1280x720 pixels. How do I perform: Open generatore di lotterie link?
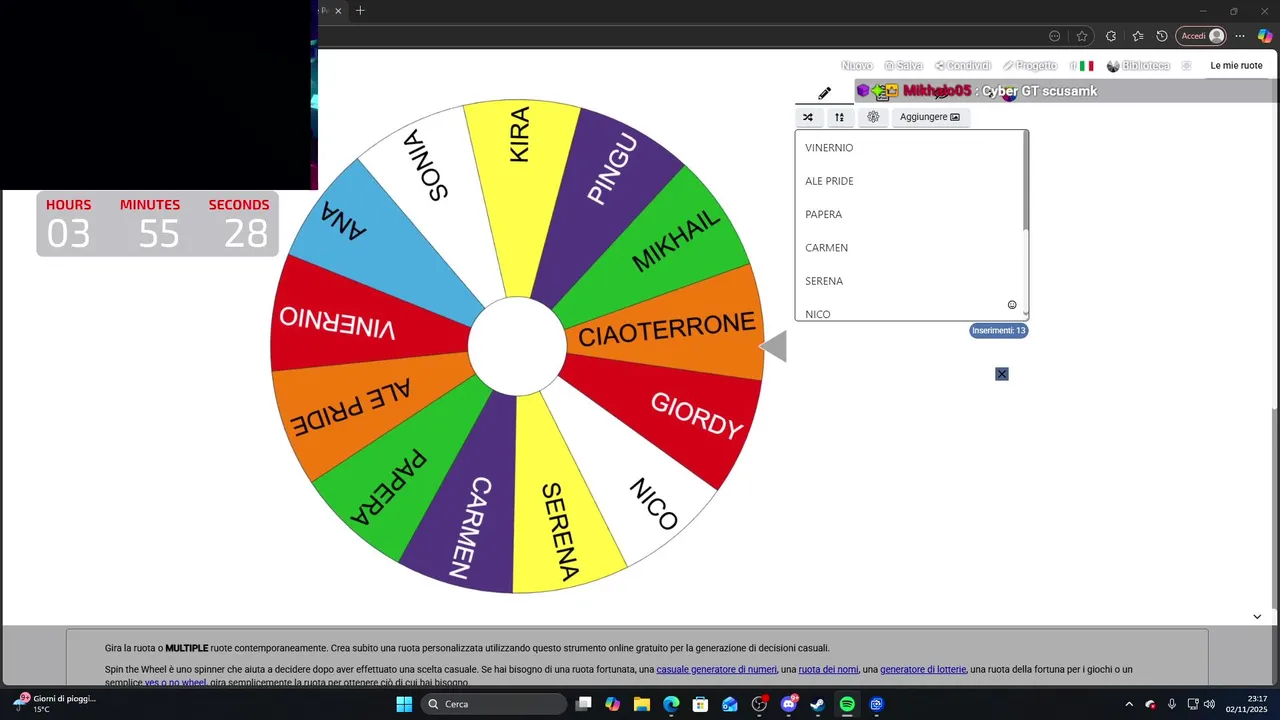(x=923, y=670)
